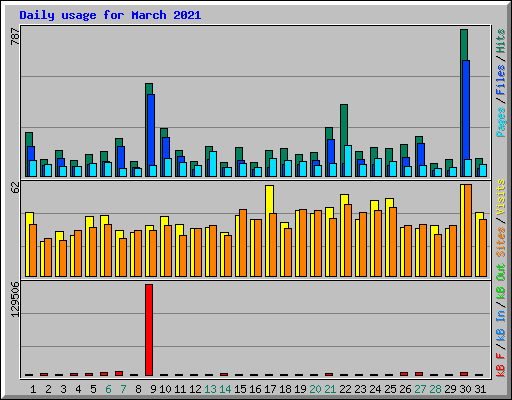Image resolution: width=512 pixels, height=400 pixels.
Task: Click the orange sites bar for day 15
Action: [243, 243]
